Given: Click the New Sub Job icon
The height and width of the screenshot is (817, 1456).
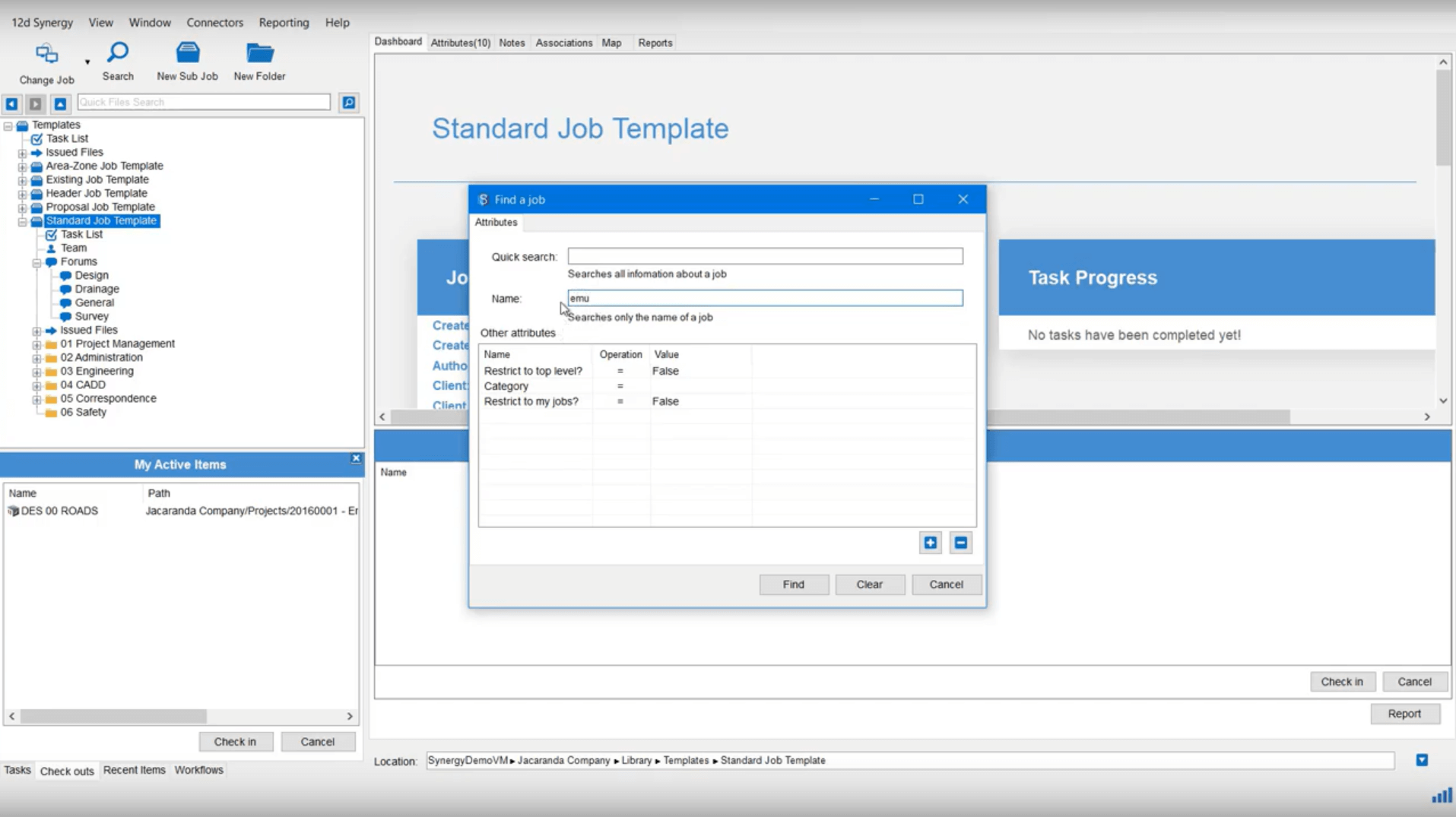Looking at the screenshot, I should (x=187, y=53).
